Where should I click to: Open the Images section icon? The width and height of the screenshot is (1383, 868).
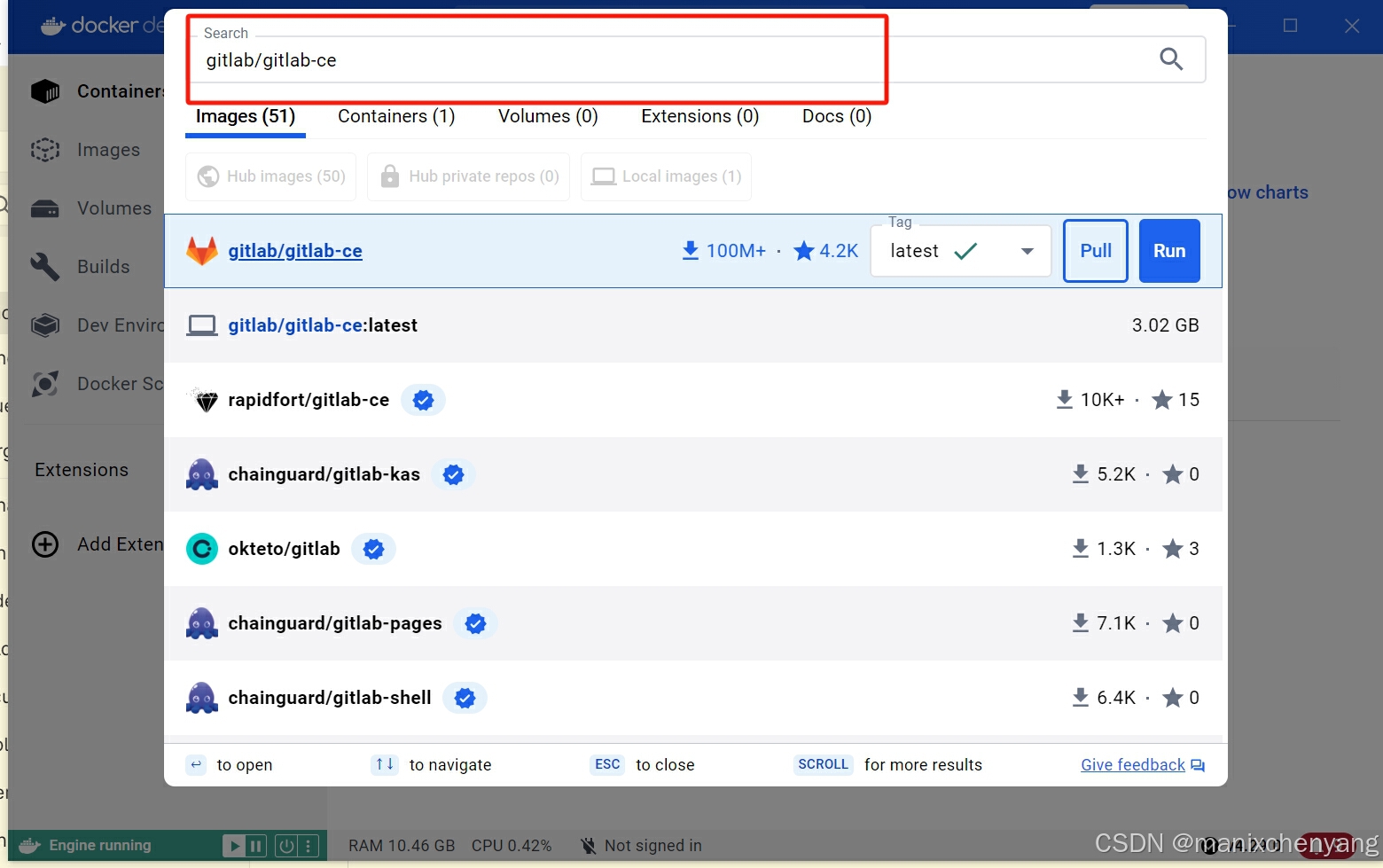click(x=45, y=150)
